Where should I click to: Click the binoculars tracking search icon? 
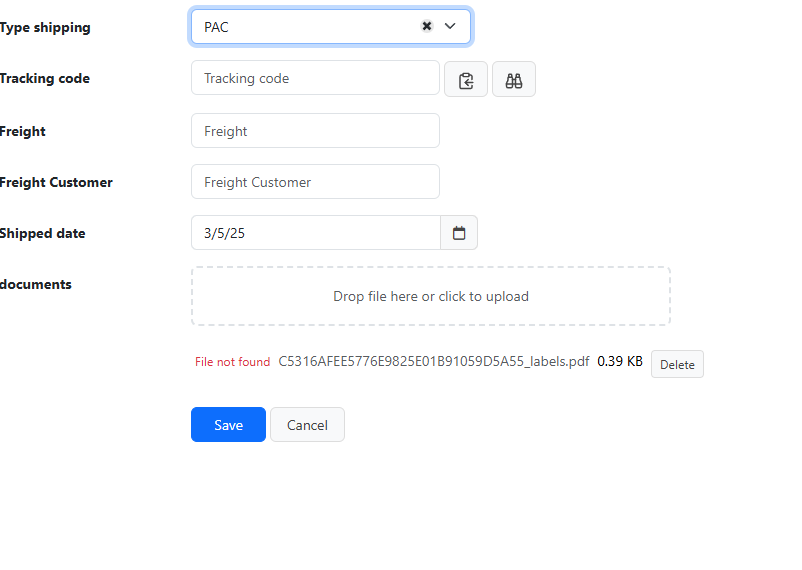point(514,79)
